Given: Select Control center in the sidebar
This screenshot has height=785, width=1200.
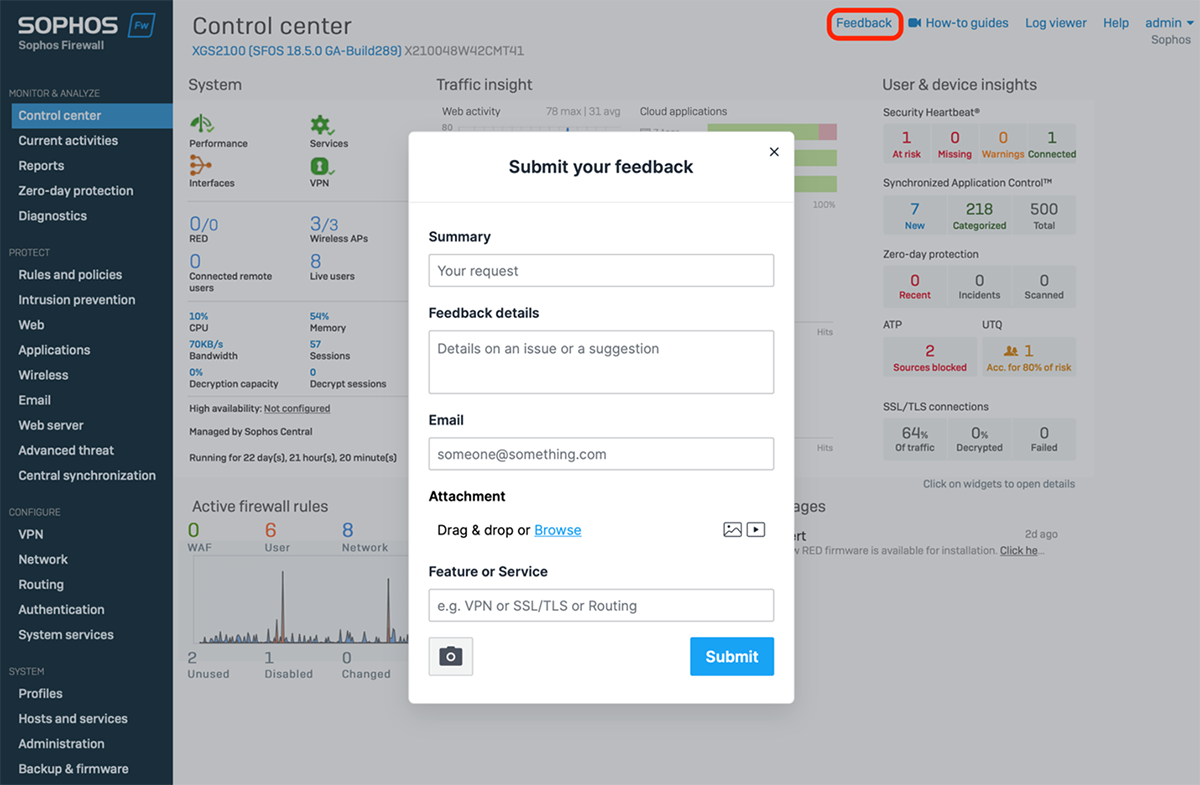Looking at the screenshot, I should pos(60,115).
